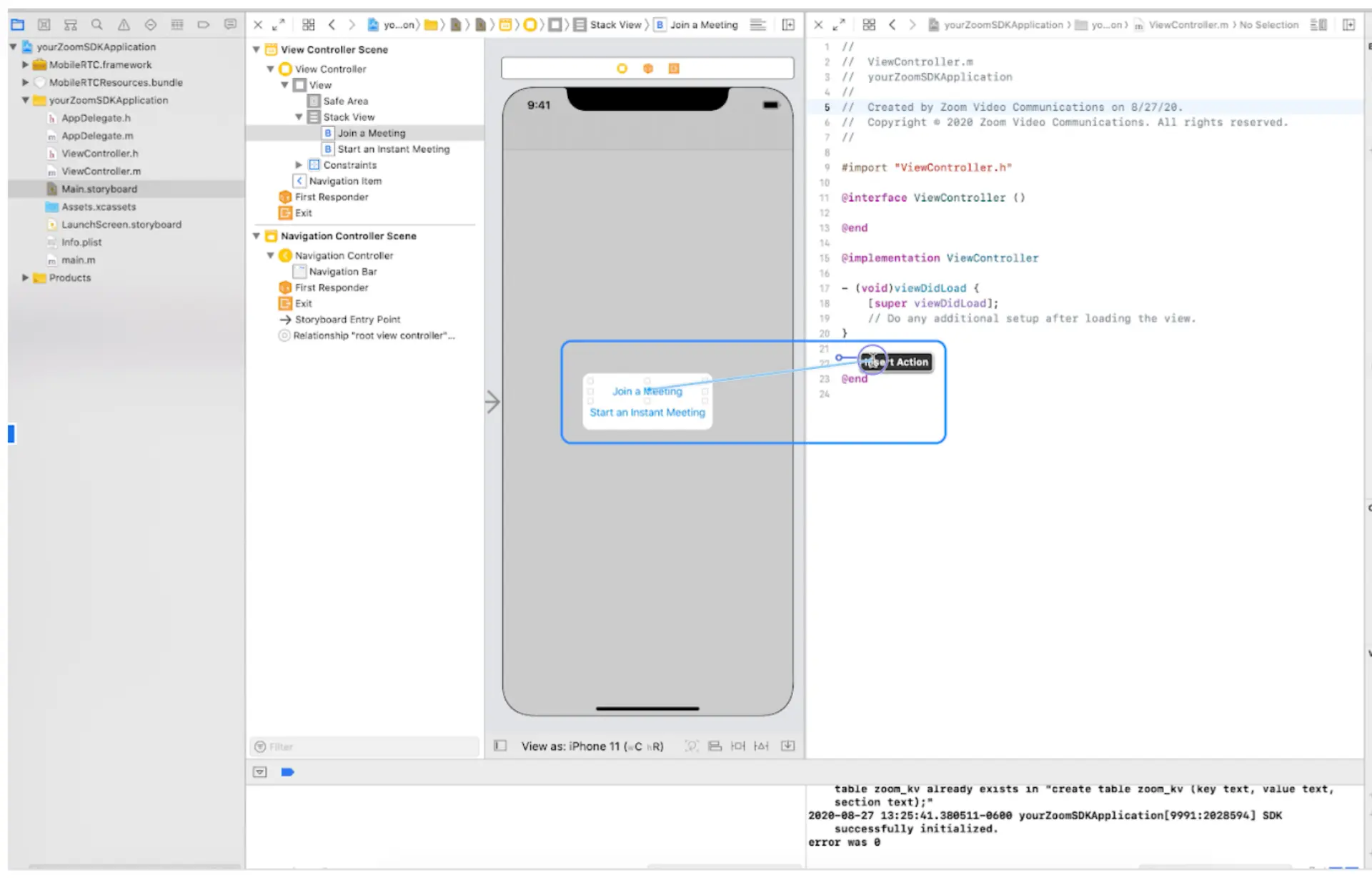Viewport: 1372px width, 878px height.
Task: Open the Main.storyboard file
Action: coord(99,189)
